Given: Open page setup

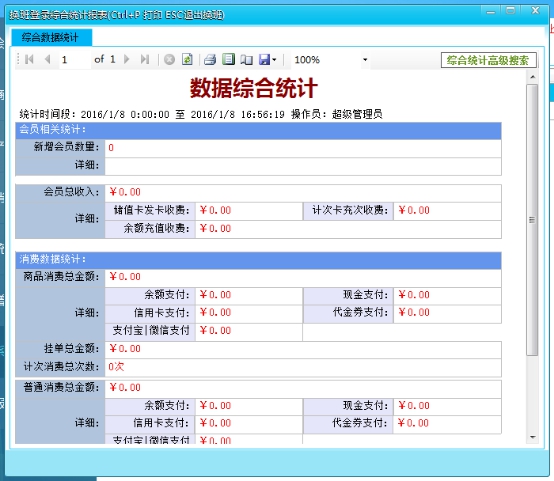Looking at the screenshot, I should click(x=247, y=59).
